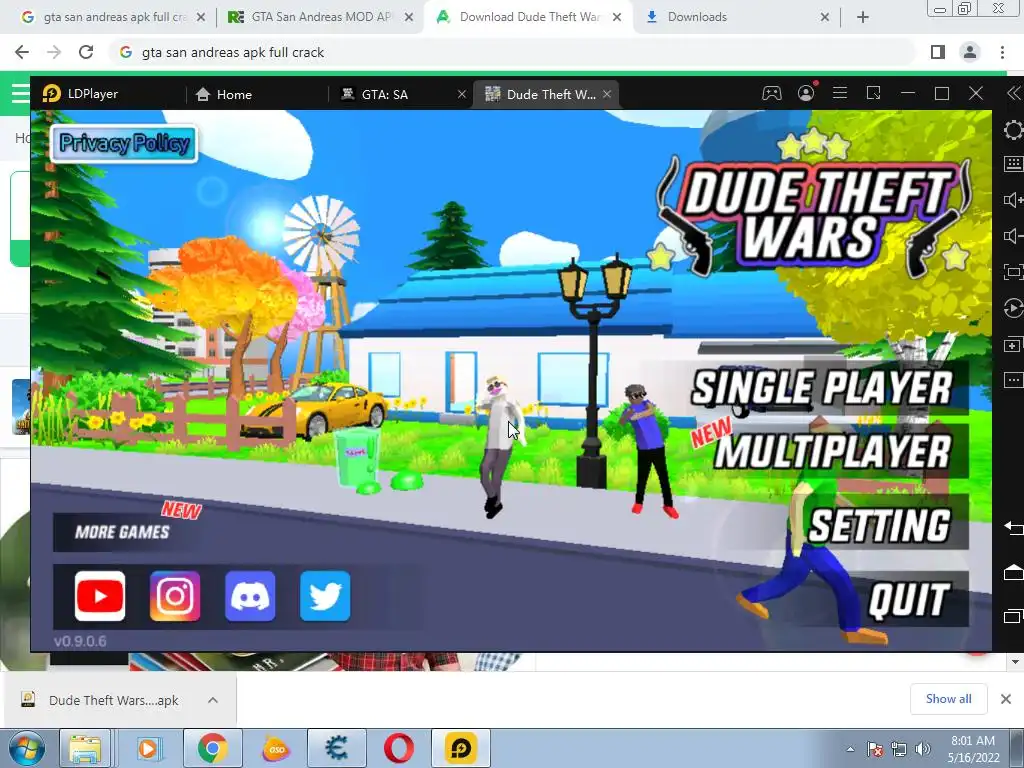The width and height of the screenshot is (1024, 768).
Task: Start Single Player mode
Action: click(822, 387)
